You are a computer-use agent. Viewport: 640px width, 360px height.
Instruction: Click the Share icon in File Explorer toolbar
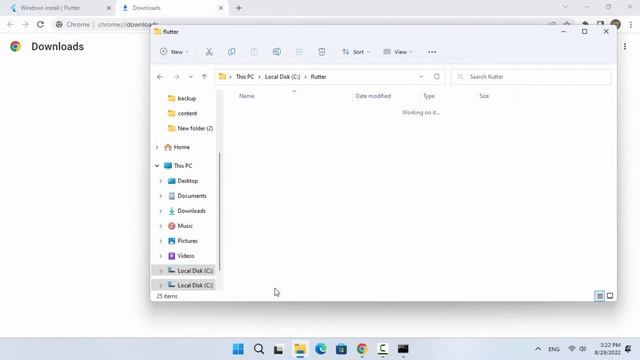coord(299,52)
